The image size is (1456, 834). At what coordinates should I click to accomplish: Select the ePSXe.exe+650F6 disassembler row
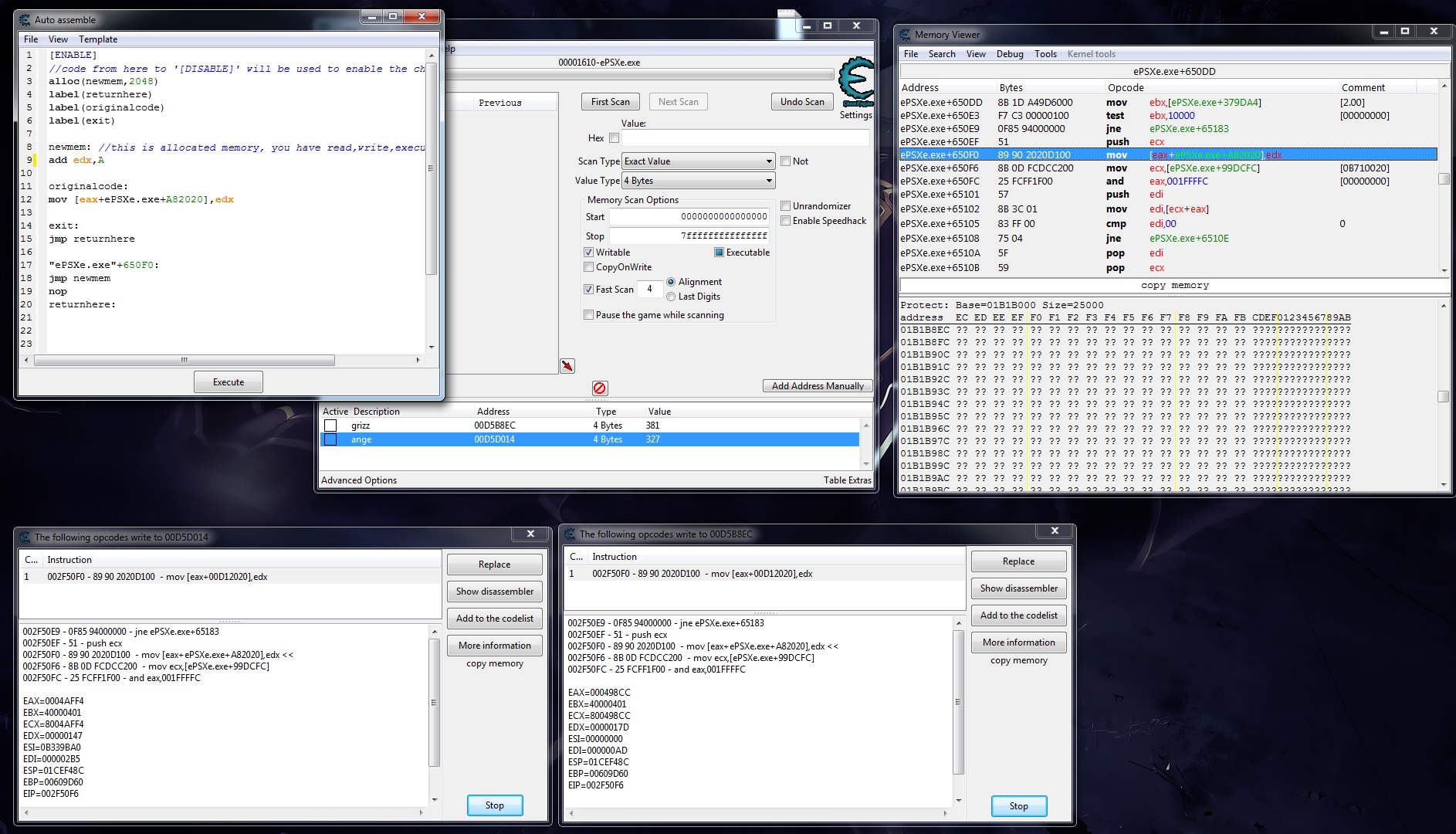[1168, 168]
